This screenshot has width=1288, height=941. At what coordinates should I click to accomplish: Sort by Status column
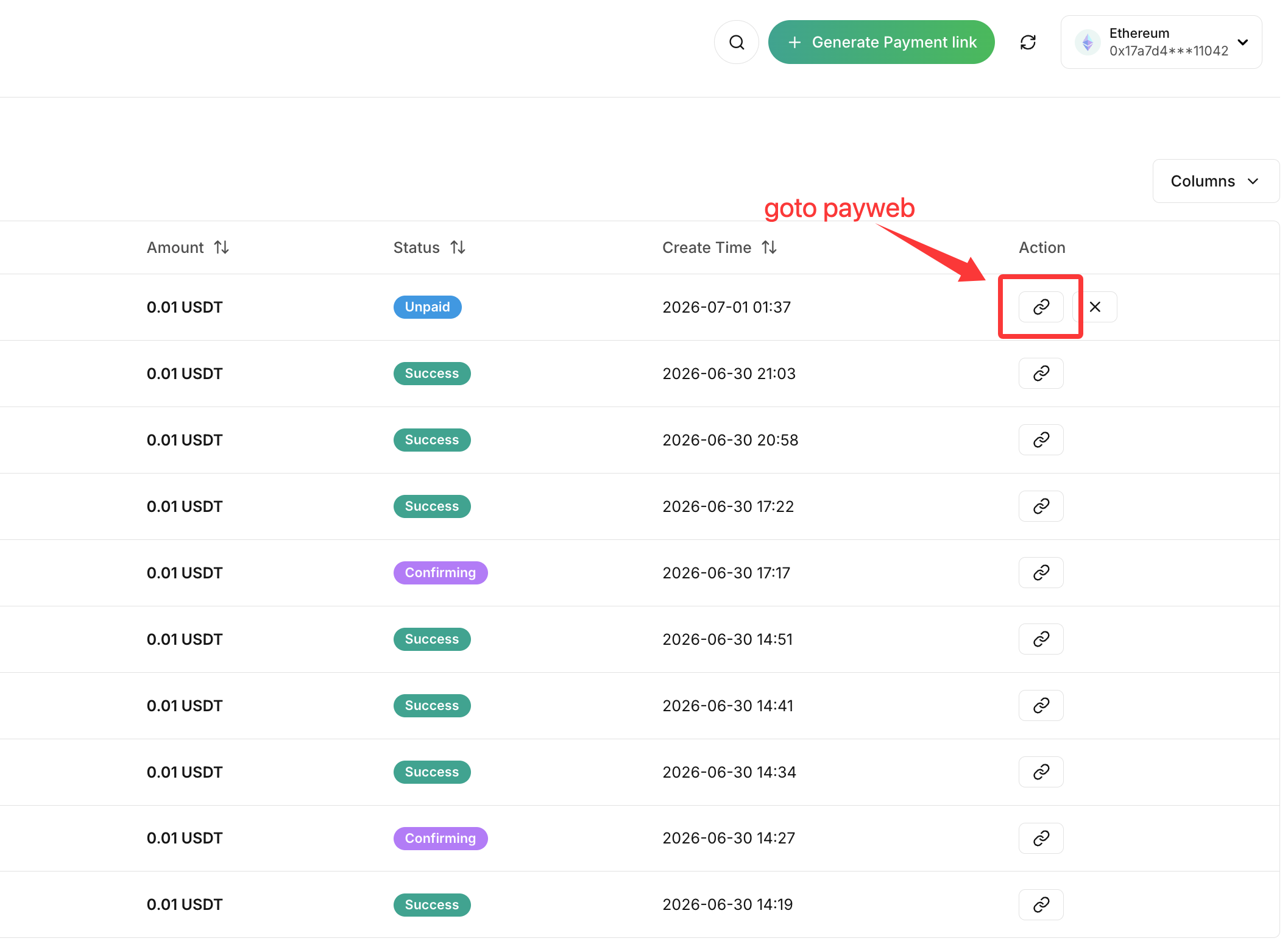point(458,247)
